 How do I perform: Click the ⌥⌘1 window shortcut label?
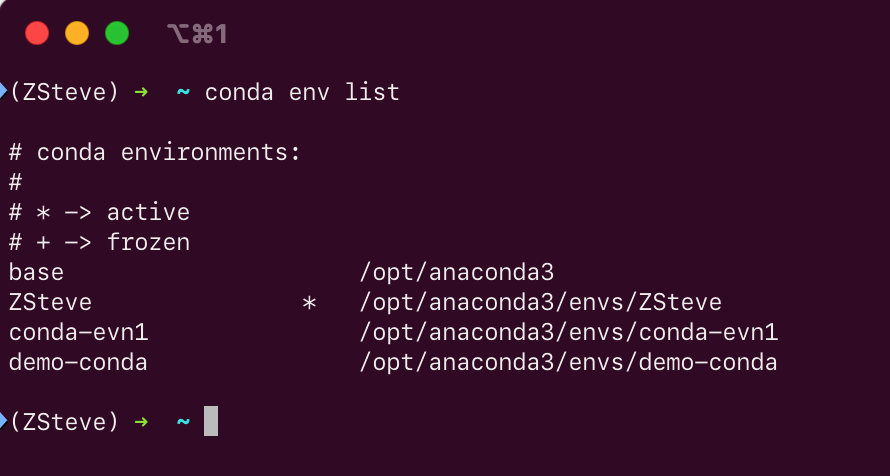click(197, 33)
